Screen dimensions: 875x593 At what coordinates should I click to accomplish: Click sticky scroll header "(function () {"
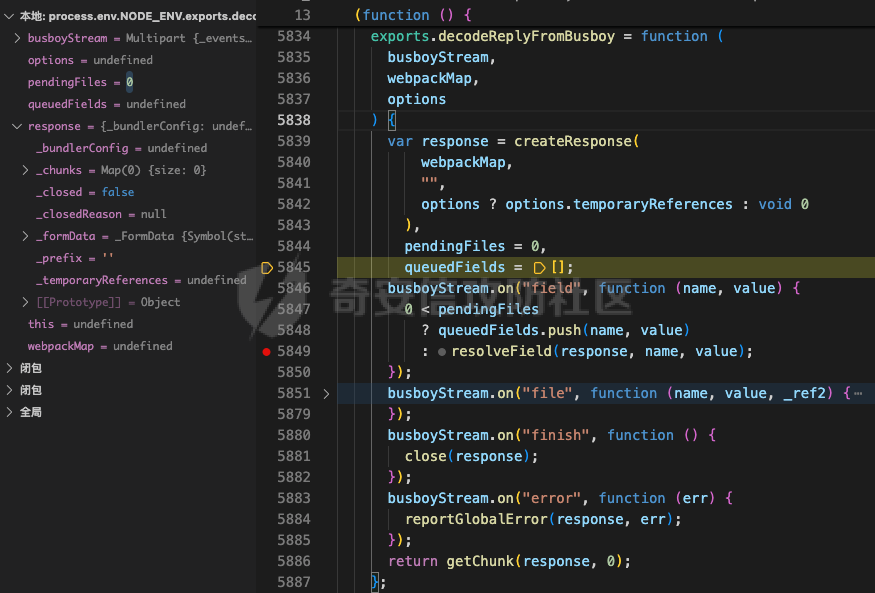pos(412,15)
